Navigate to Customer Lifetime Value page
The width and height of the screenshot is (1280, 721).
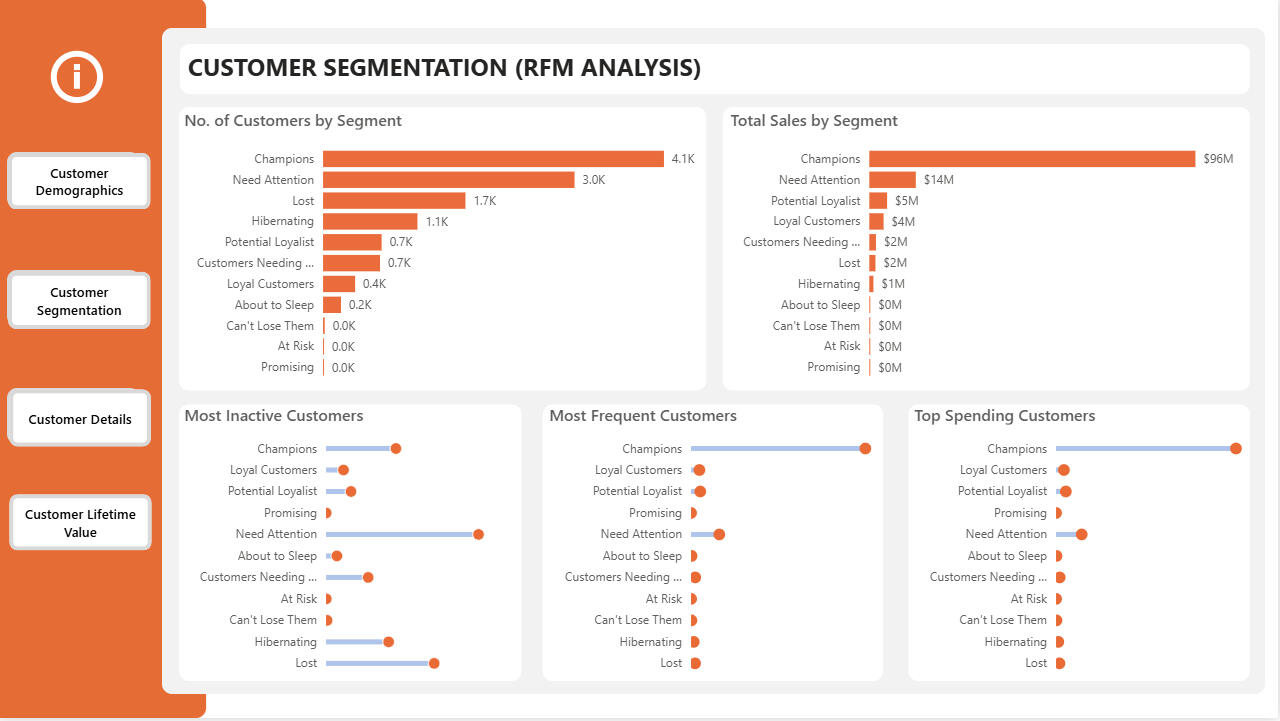(80, 523)
